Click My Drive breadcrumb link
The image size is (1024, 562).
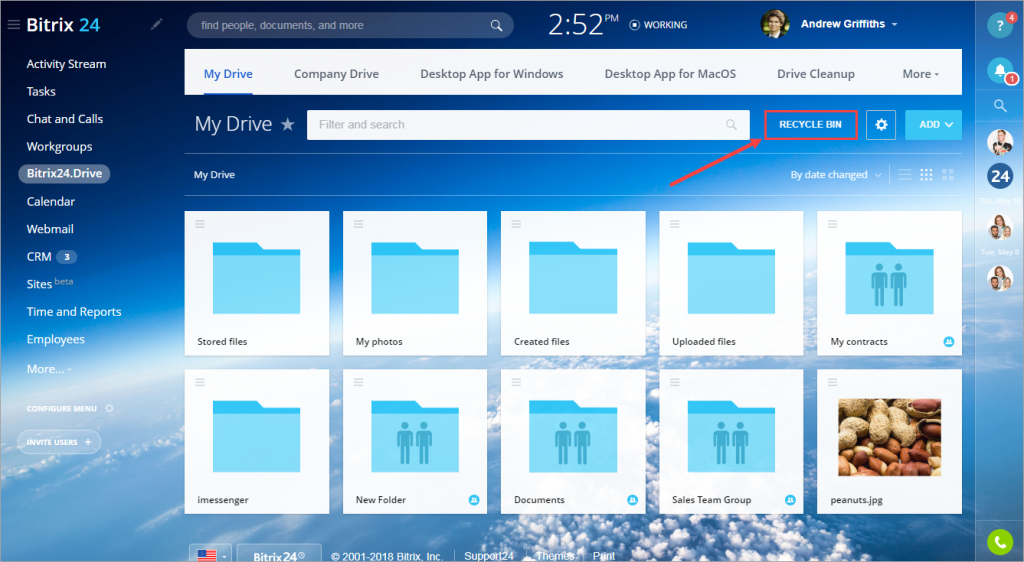coord(214,174)
